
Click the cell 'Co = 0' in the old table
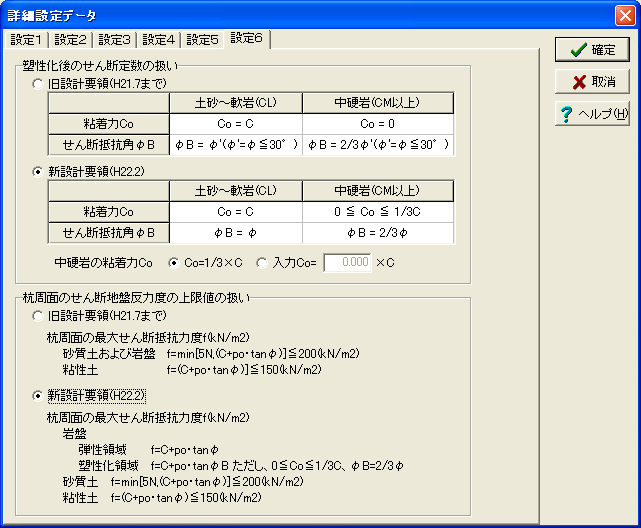pos(378,123)
